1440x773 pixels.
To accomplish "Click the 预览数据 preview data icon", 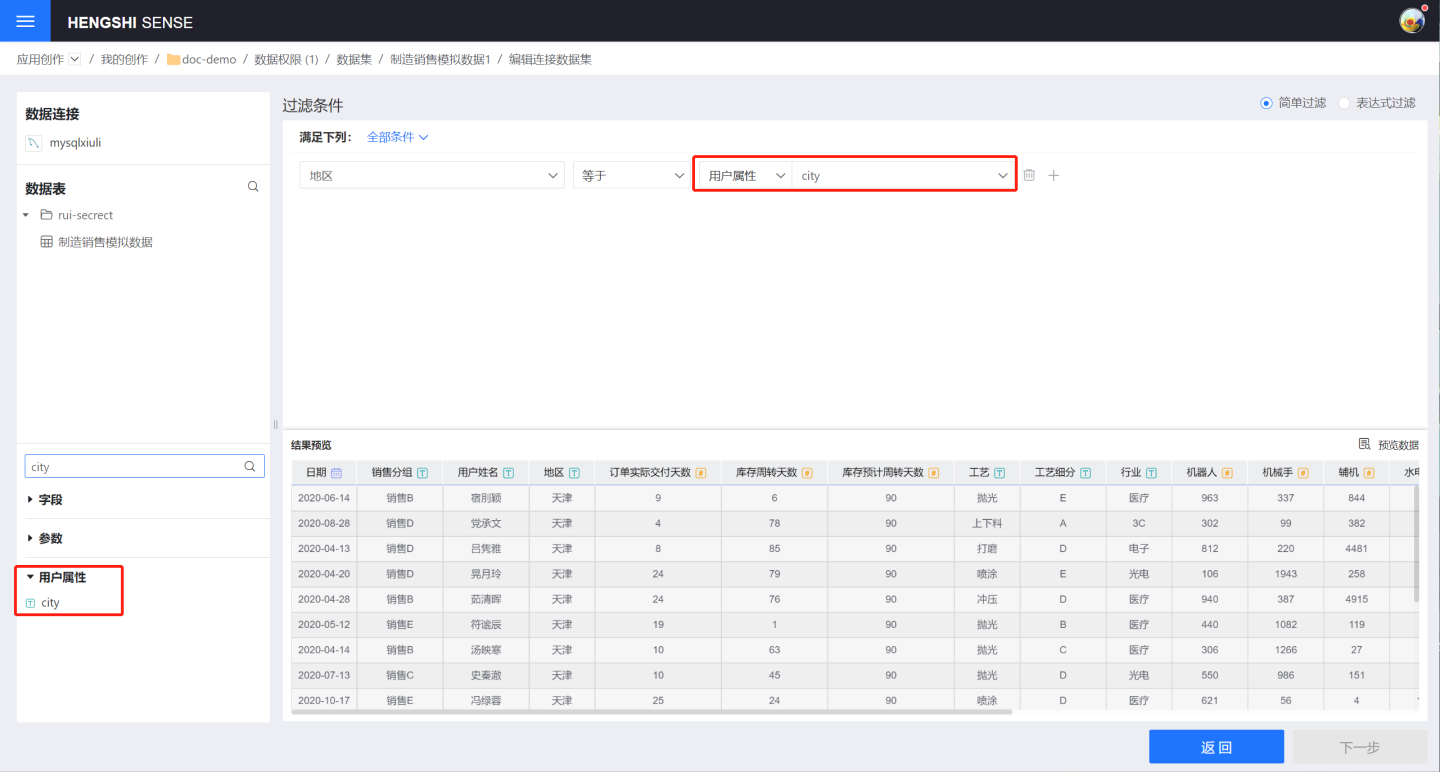I will tap(1365, 445).
